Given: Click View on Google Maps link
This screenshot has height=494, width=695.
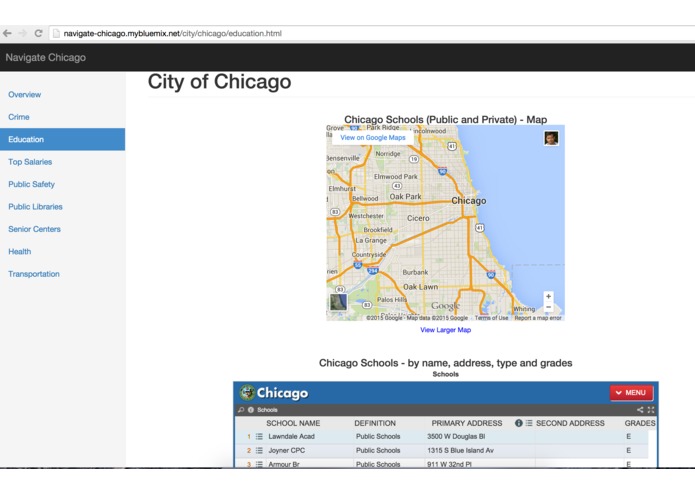Looking at the screenshot, I should (x=373, y=138).
